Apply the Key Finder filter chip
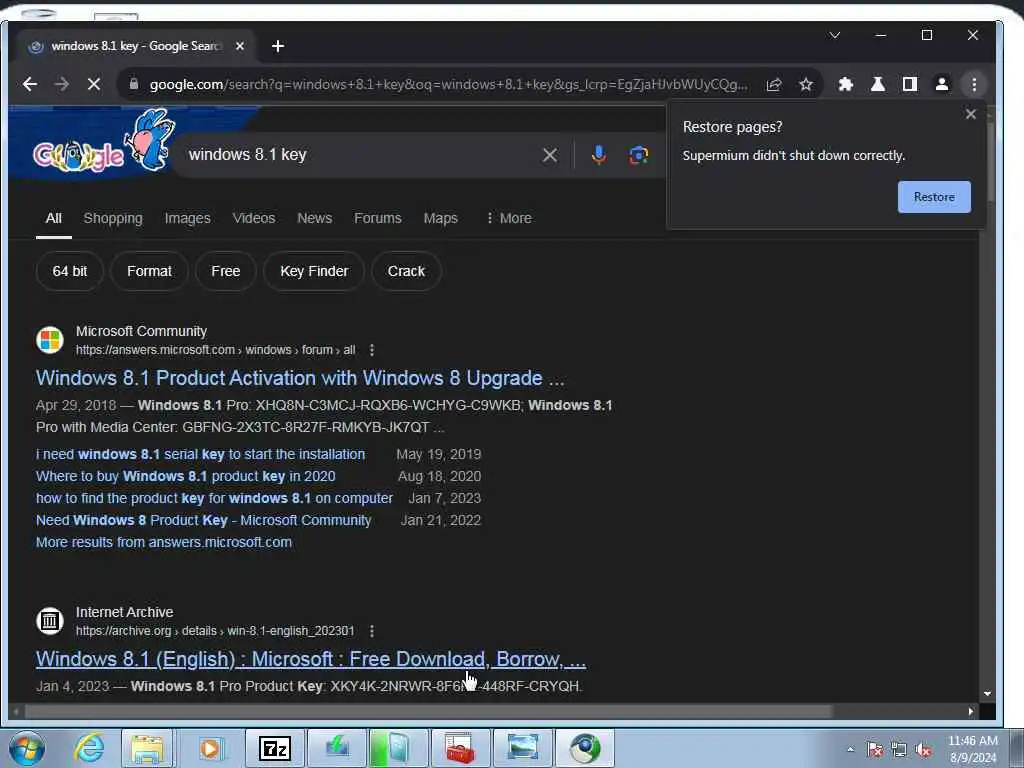Screen dimensions: 1024x768 pyautogui.click(x=314, y=271)
